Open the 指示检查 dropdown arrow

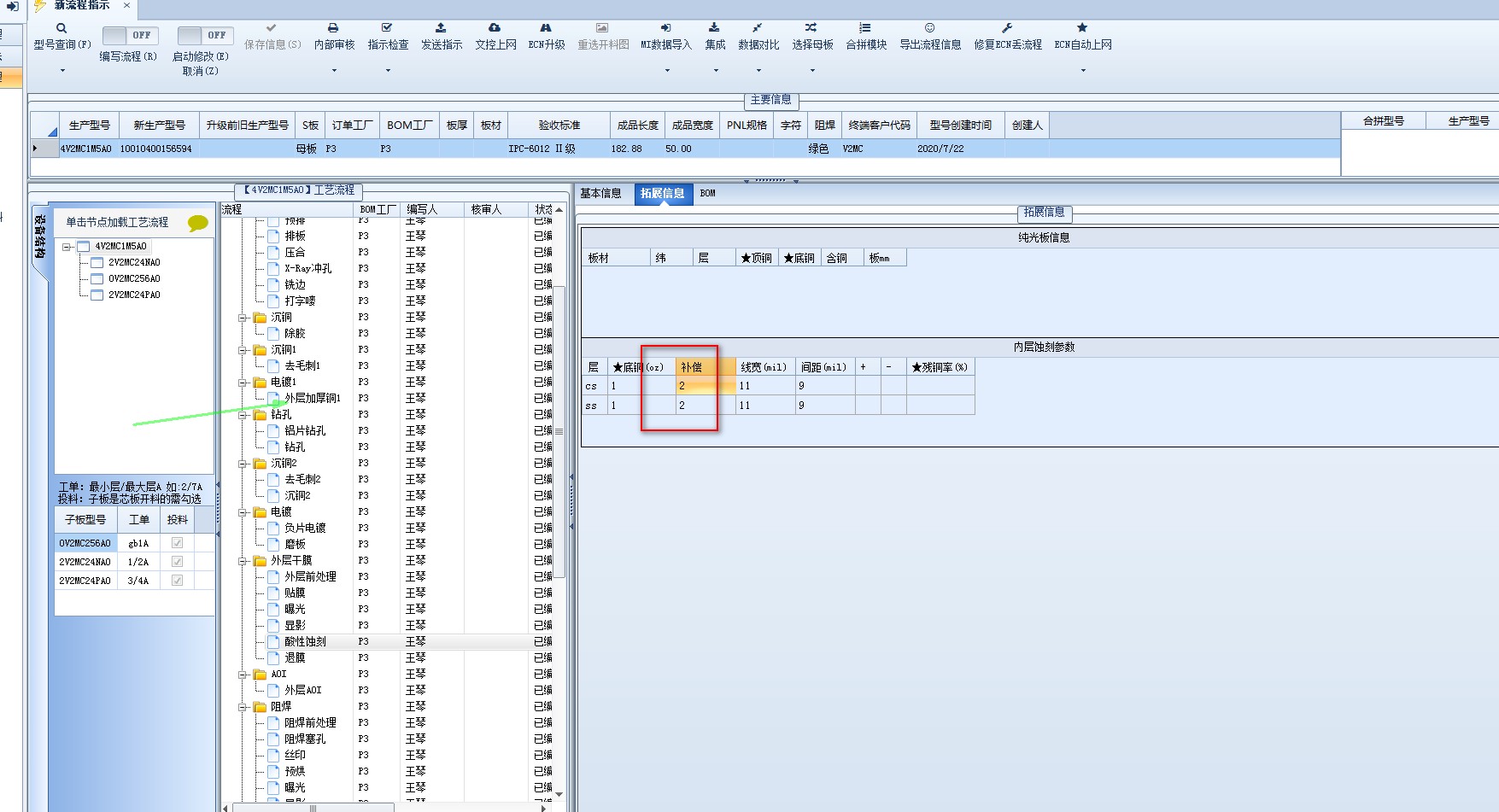(387, 71)
